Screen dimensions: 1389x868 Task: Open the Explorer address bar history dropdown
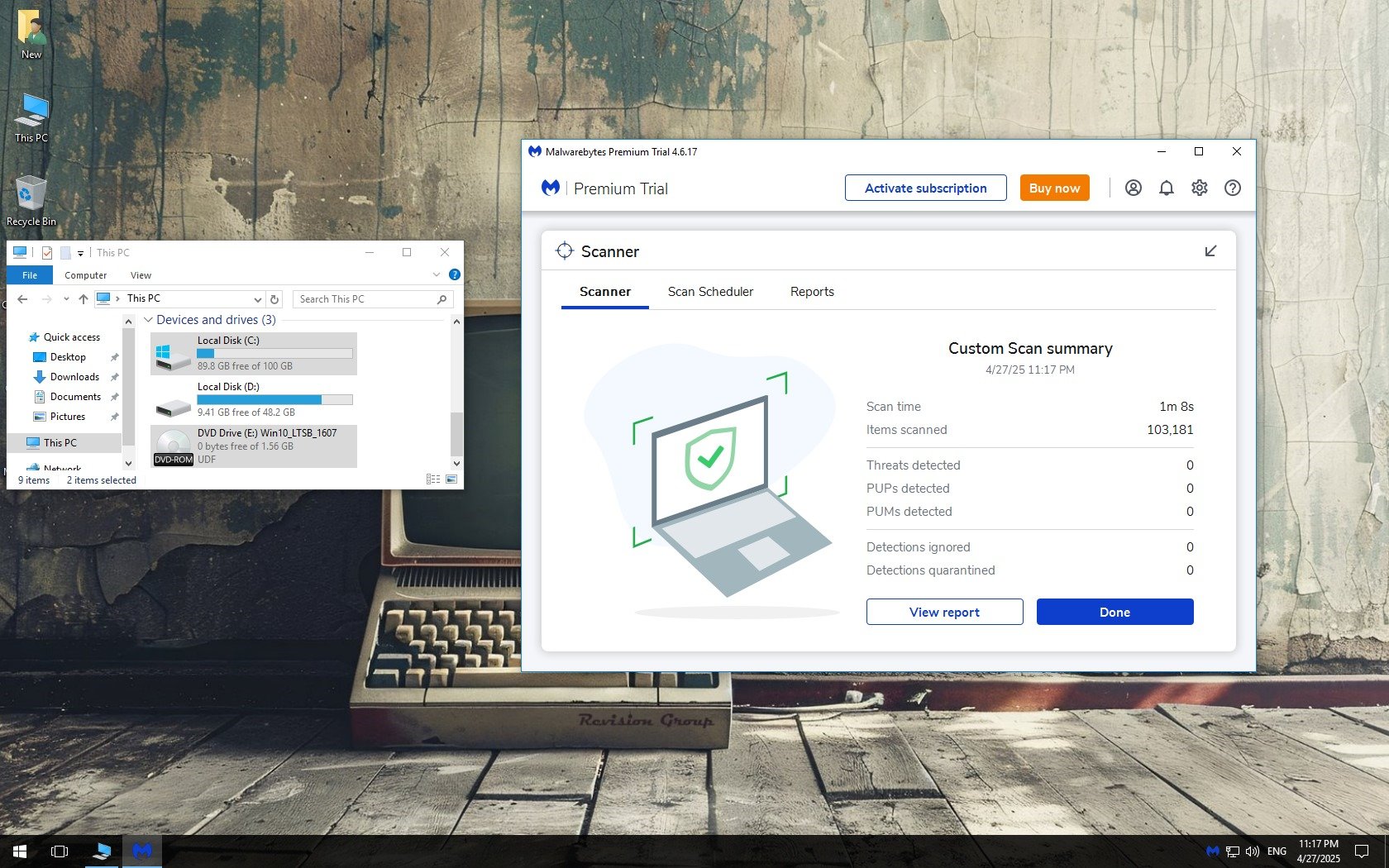[x=258, y=299]
